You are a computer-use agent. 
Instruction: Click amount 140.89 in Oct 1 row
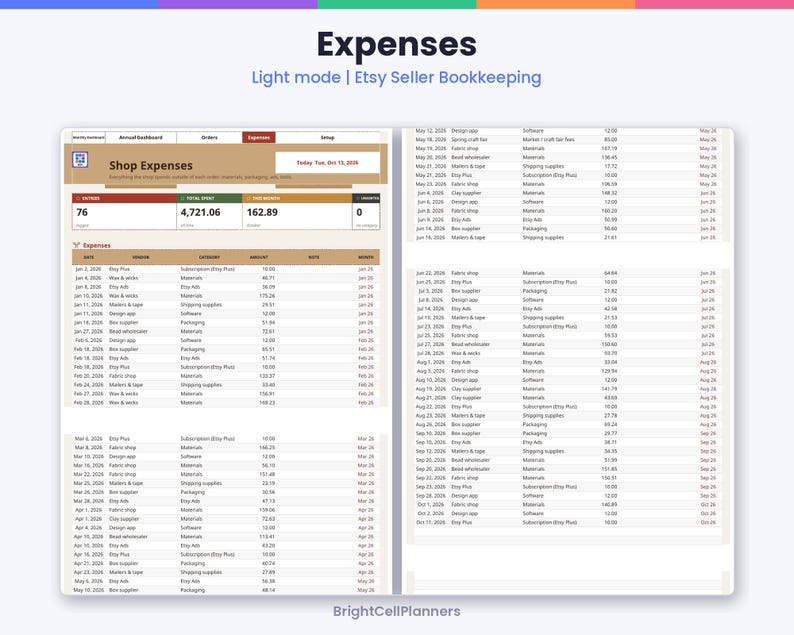coord(609,504)
